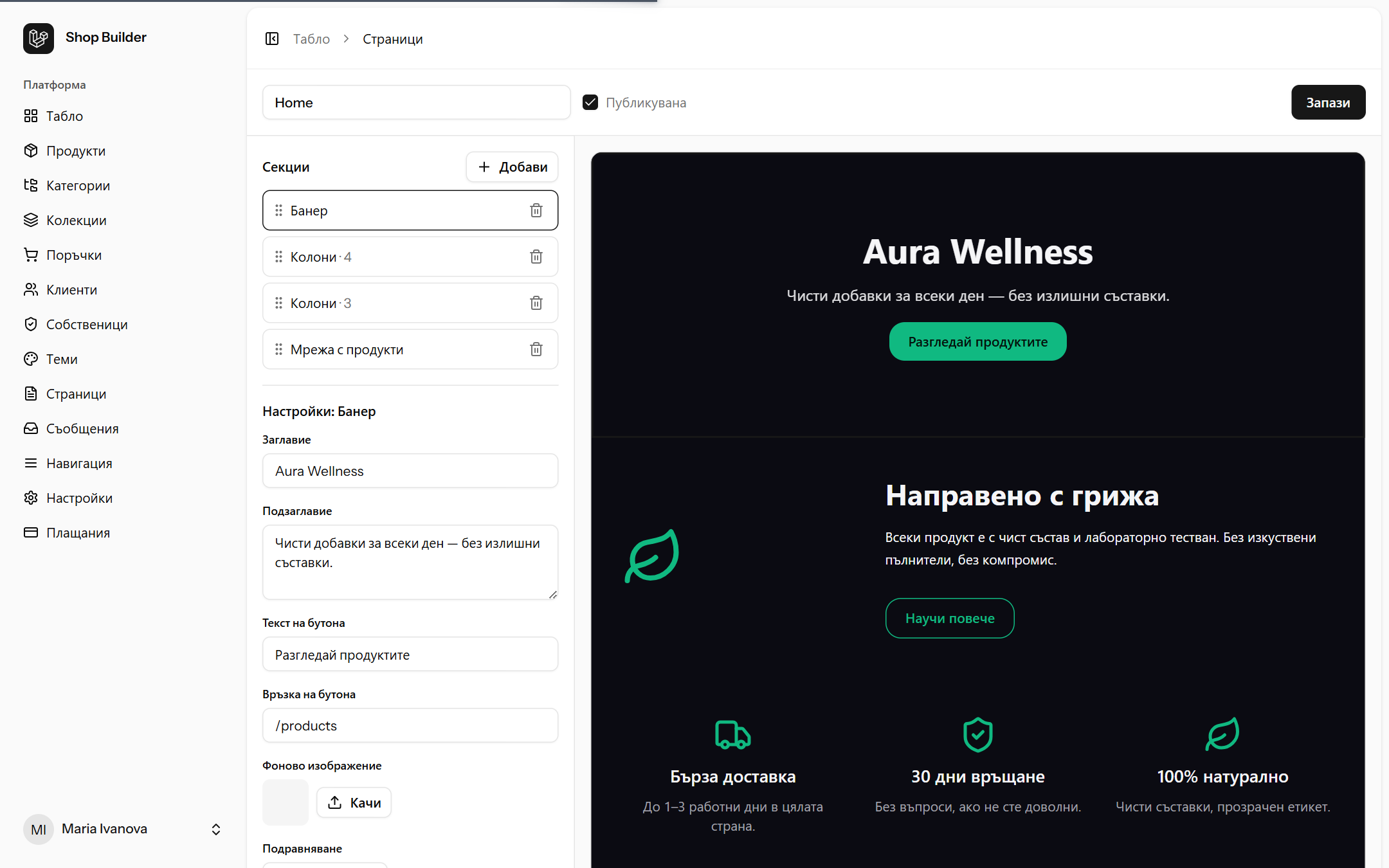The image size is (1389, 868).
Task: Click the Категории tree icon
Action: [31, 185]
